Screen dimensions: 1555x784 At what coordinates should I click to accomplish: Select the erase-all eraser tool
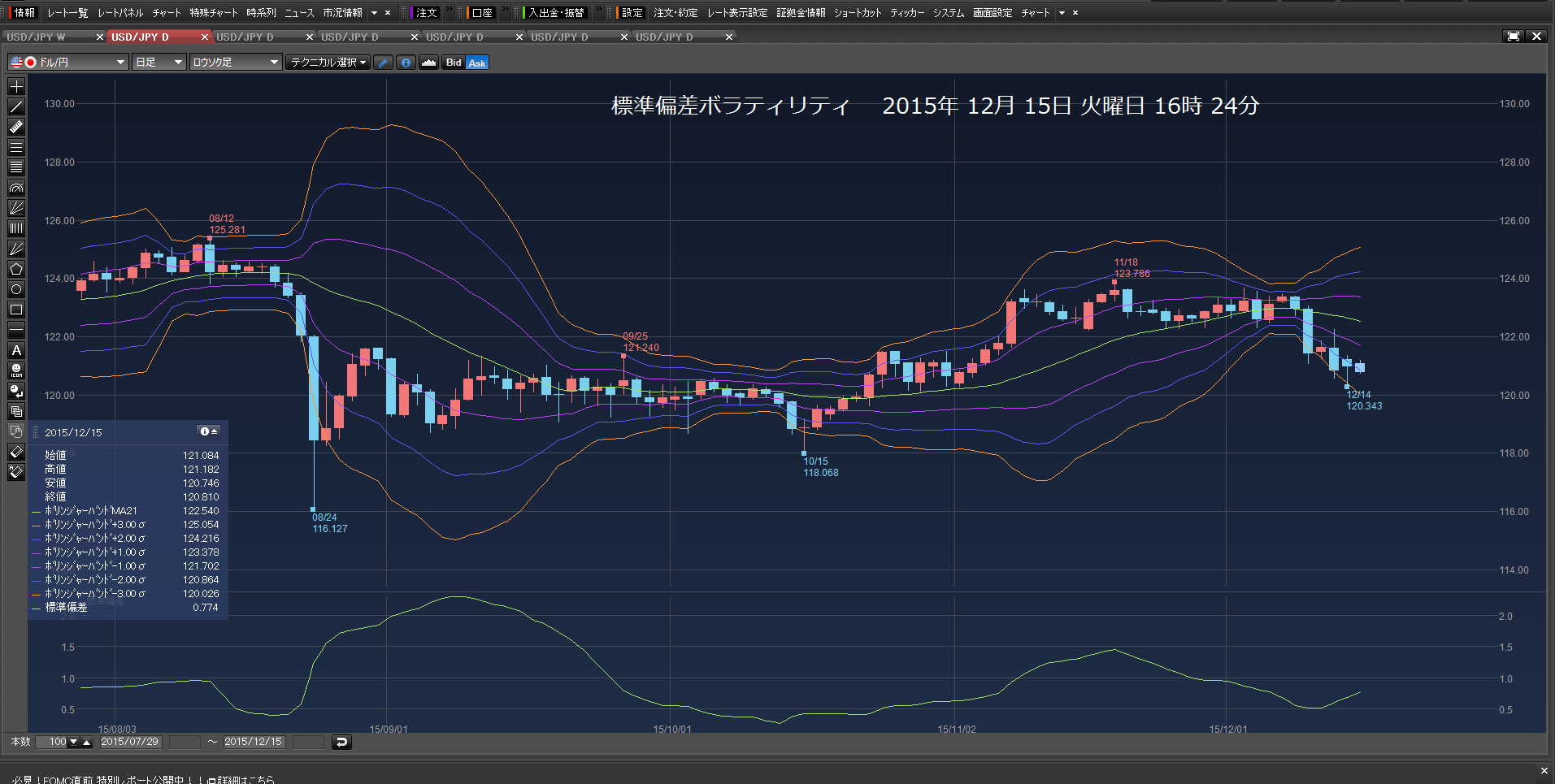(x=16, y=472)
